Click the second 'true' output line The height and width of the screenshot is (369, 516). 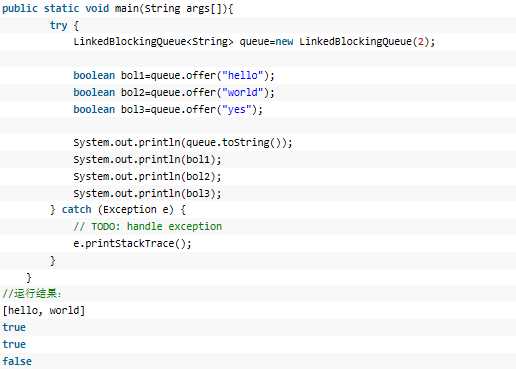click(14, 344)
